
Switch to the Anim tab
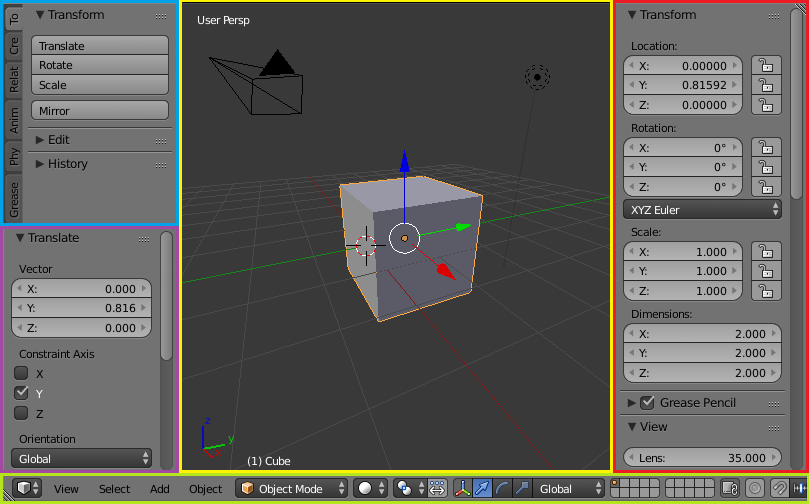tap(14, 120)
